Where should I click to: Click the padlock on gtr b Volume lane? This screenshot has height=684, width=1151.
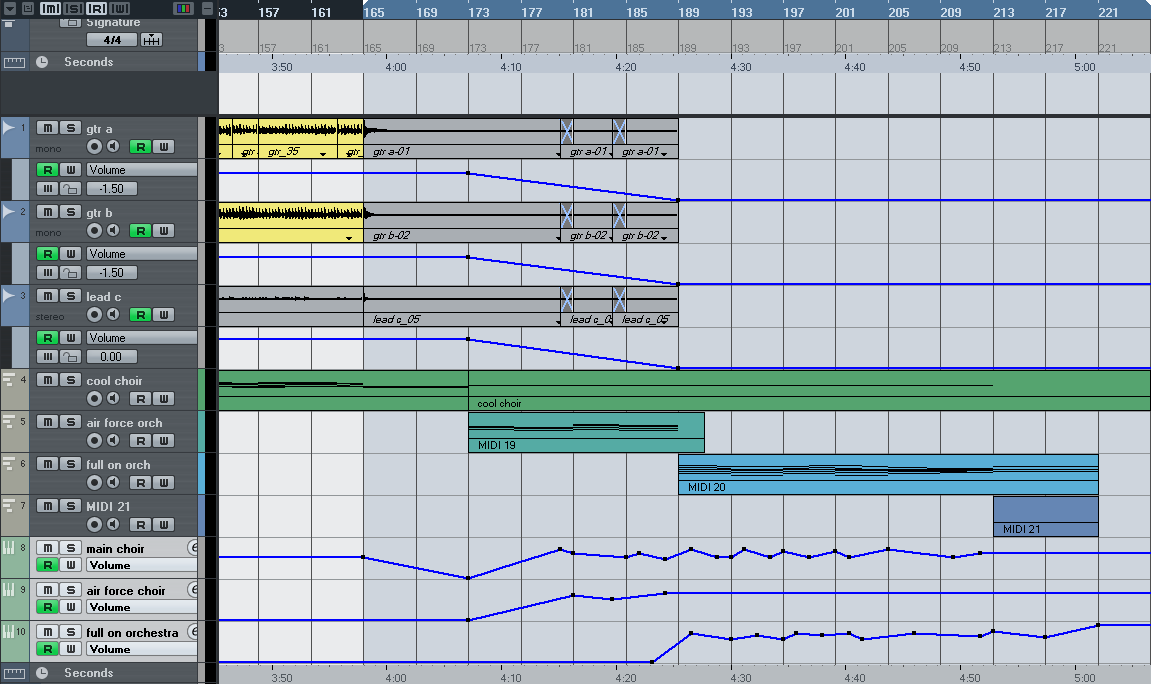pyautogui.click(x=70, y=273)
